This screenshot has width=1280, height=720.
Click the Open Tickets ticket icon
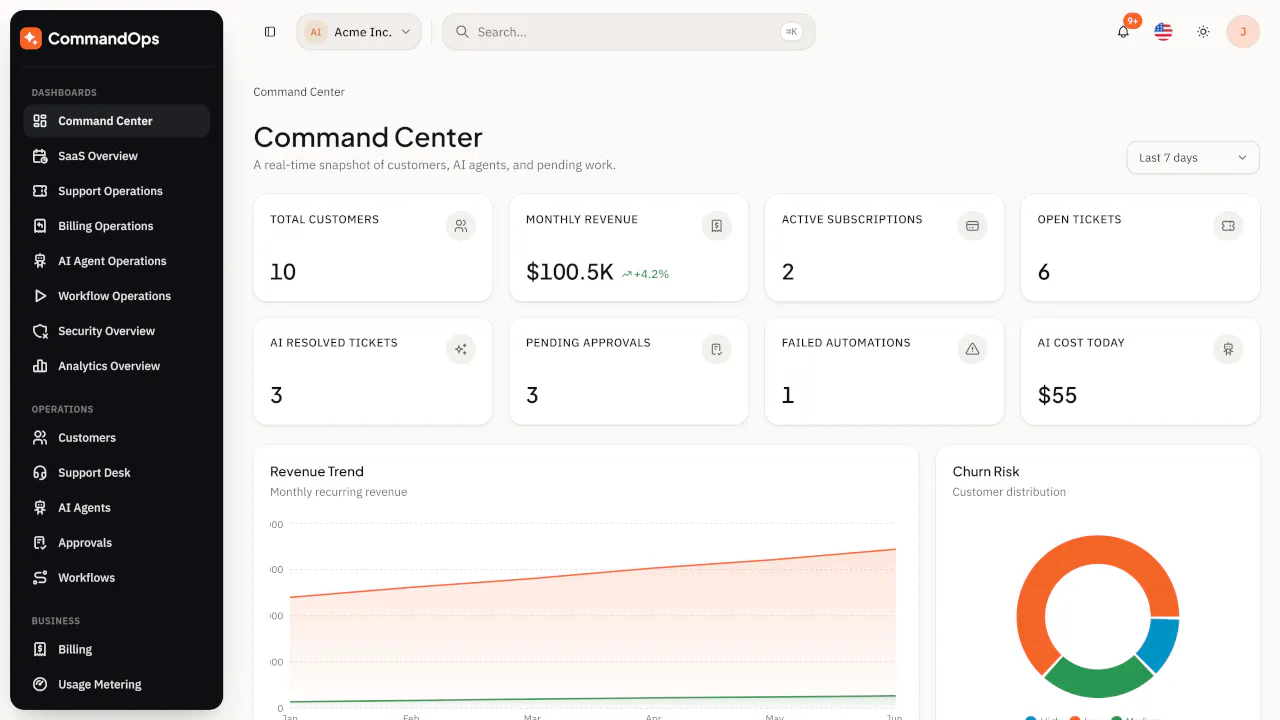[1229, 226]
